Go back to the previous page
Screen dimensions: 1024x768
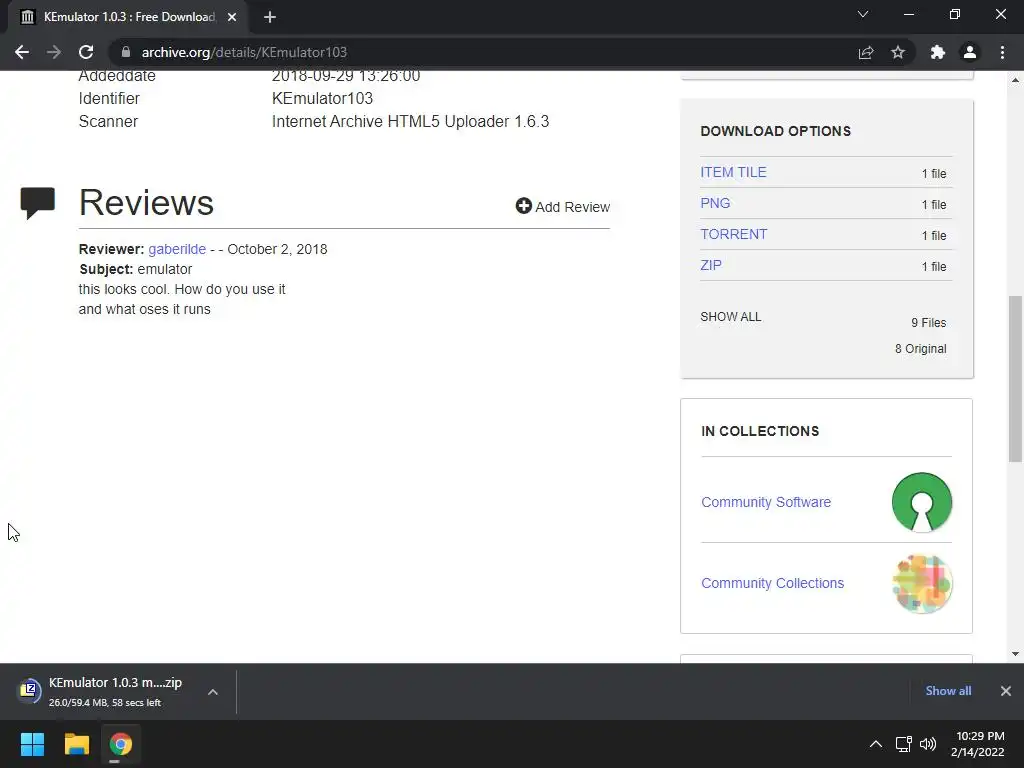tap(22, 52)
